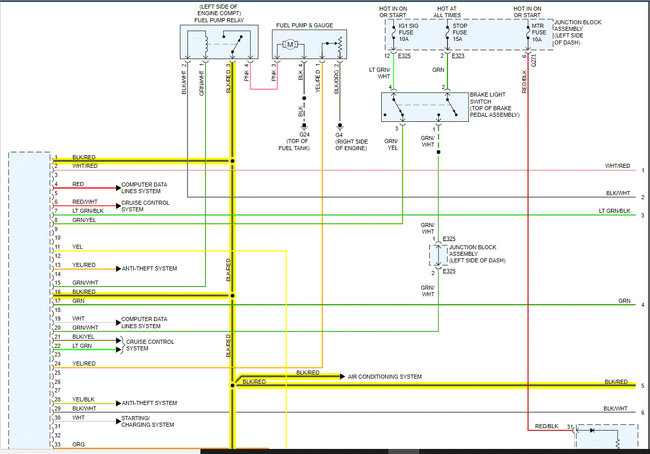Click ANTI-THEFT SYSTEM next to YEL/BLK wire
Screen dimensions: 650x454
tap(149, 403)
